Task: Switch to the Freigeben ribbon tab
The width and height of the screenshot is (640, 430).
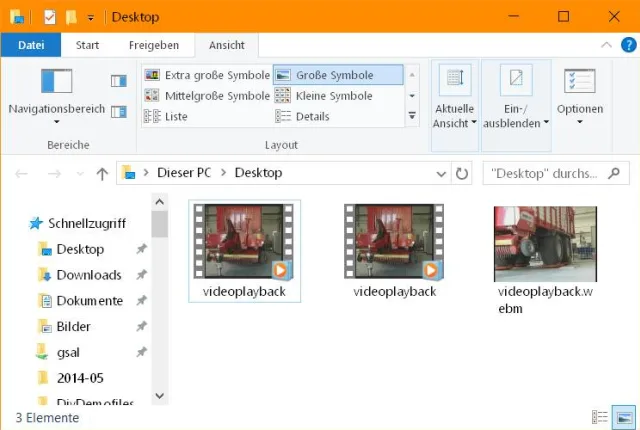Action: pyautogui.click(x=154, y=45)
